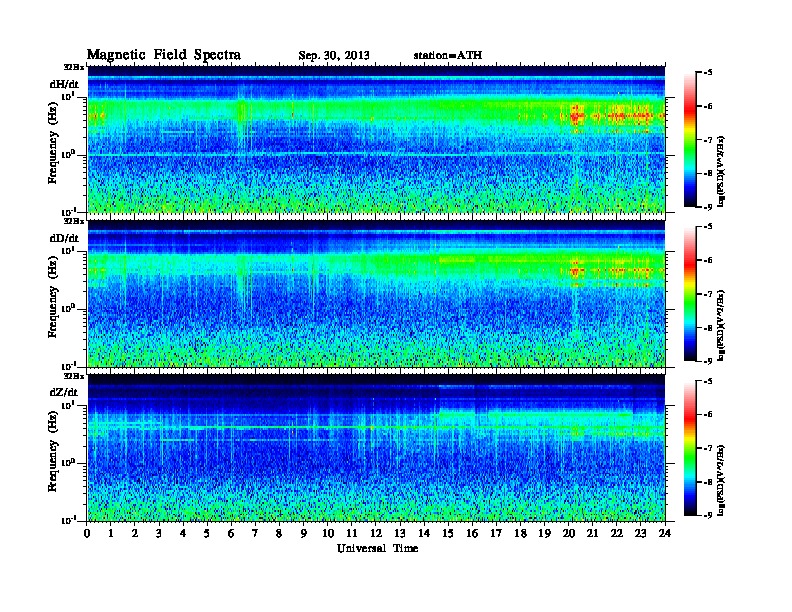Click hour tick label "14" on time axis

coord(424,533)
